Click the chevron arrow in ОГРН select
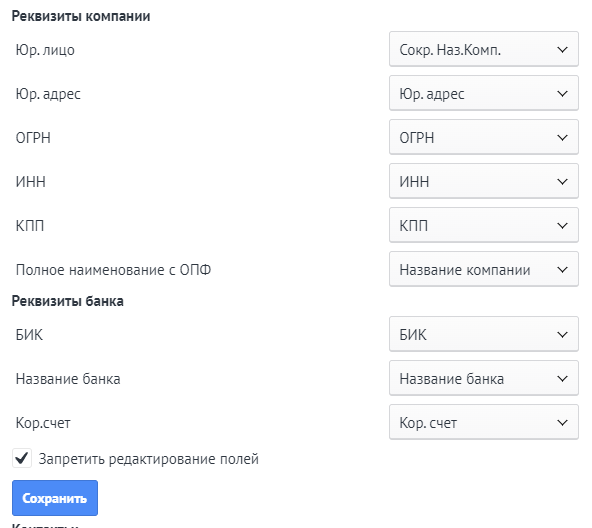592x528 pixels. [x=563, y=137]
